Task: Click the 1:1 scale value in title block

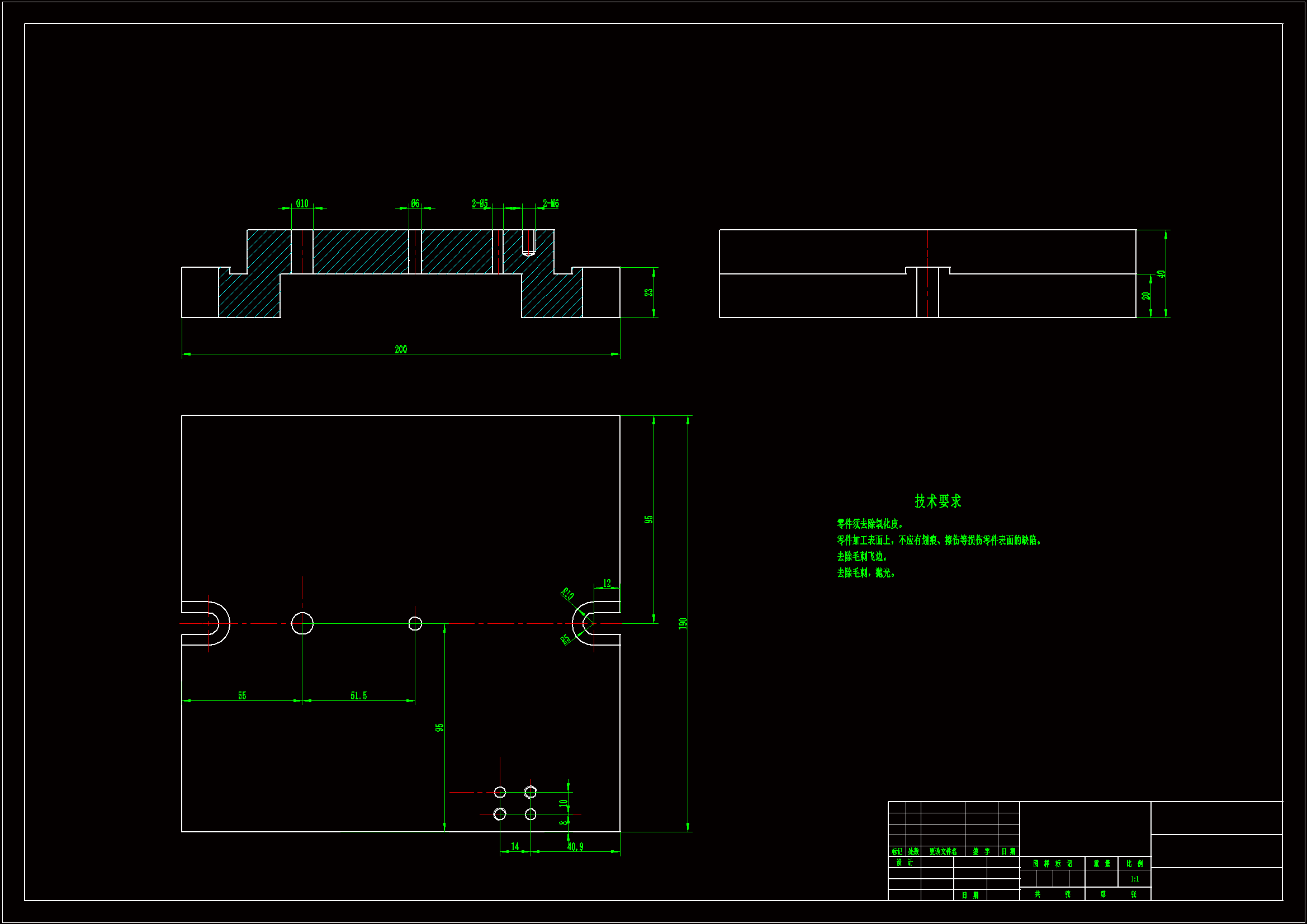Action: (x=1134, y=879)
